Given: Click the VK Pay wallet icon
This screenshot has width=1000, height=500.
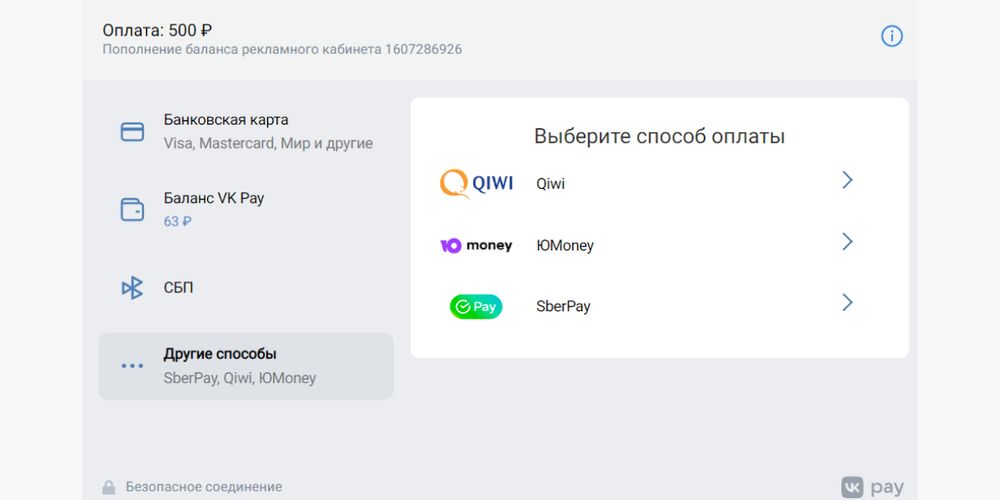Looking at the screenshot, I should pos(132,210).
